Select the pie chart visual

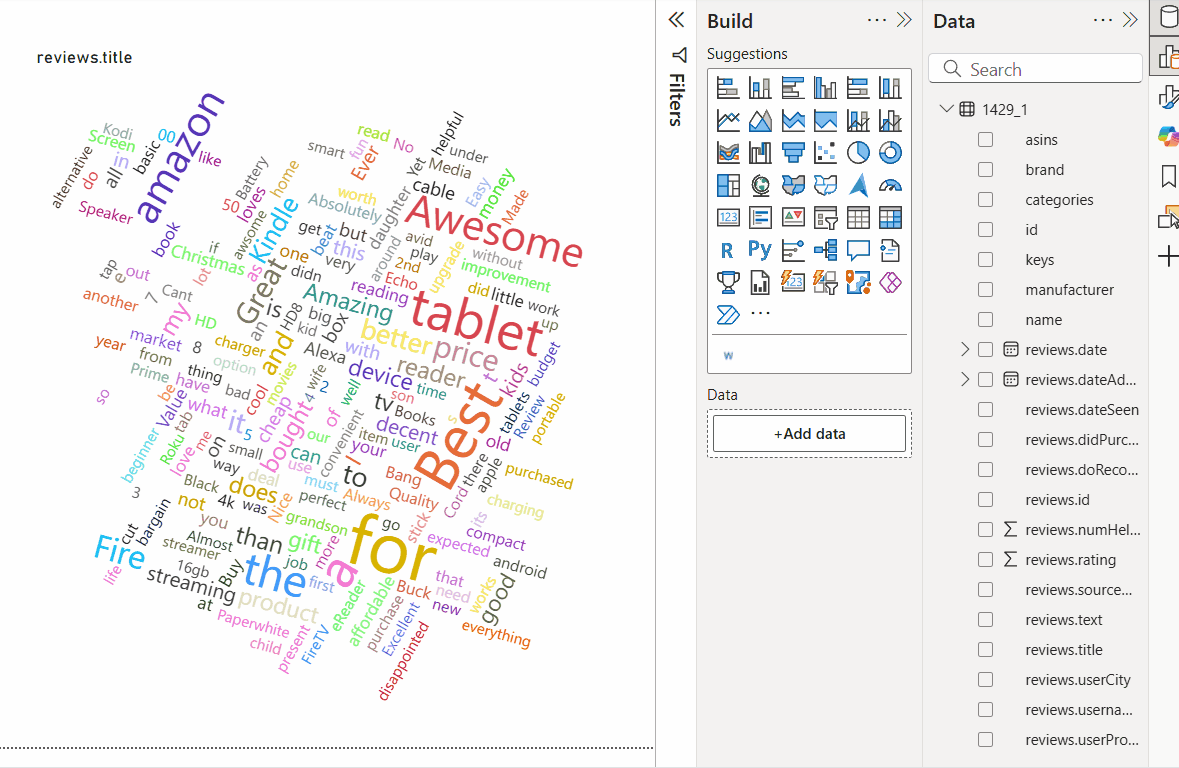[858, 152]
